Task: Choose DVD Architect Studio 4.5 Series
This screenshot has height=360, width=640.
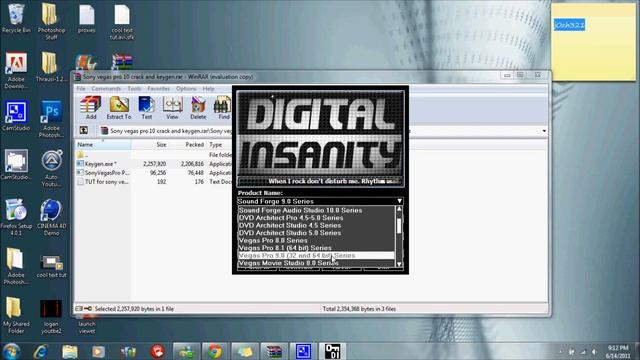Action: click(316, 225)
